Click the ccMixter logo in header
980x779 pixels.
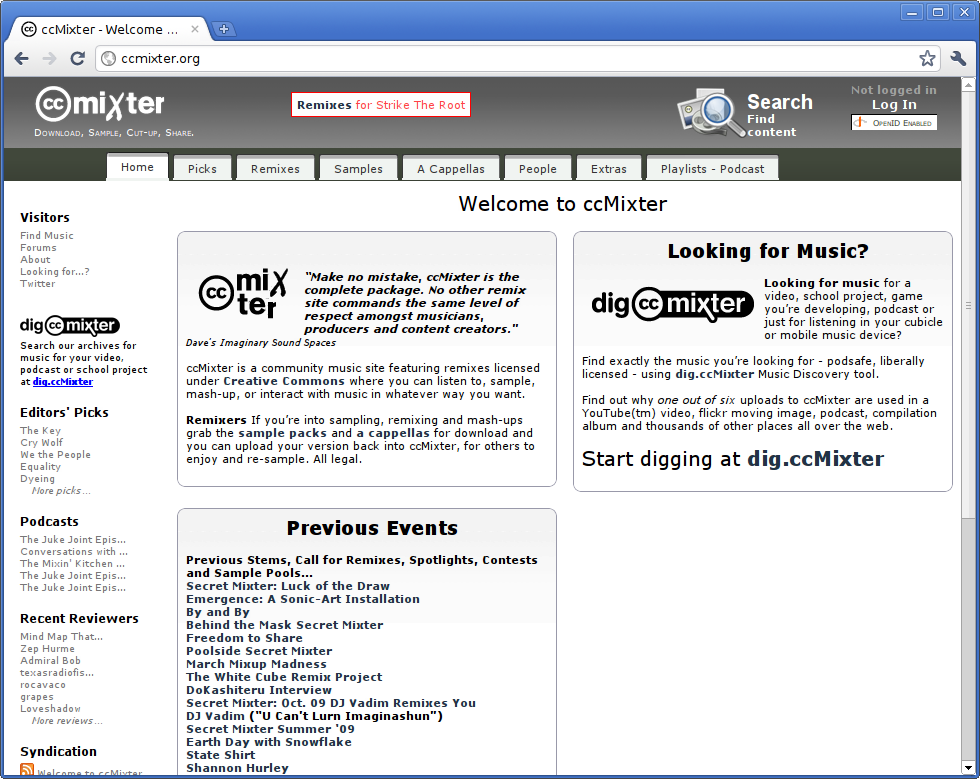pos(100,104)
